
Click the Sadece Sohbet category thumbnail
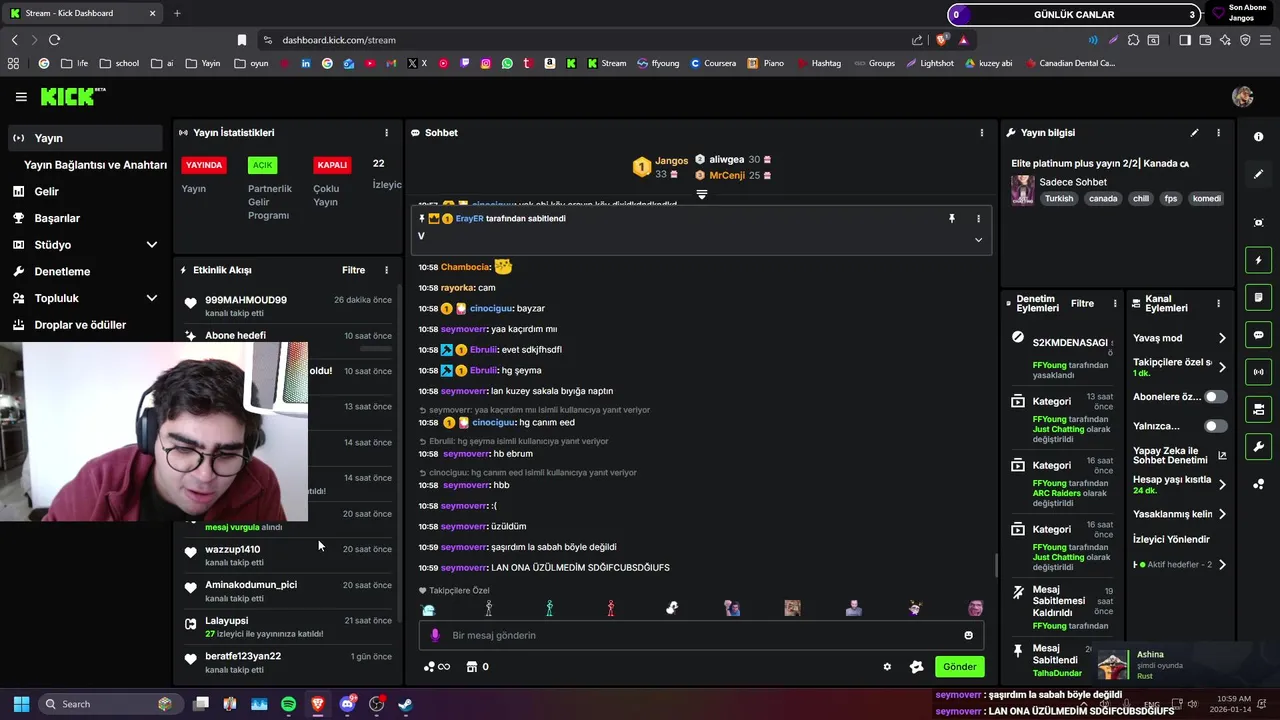point(1022,190)
